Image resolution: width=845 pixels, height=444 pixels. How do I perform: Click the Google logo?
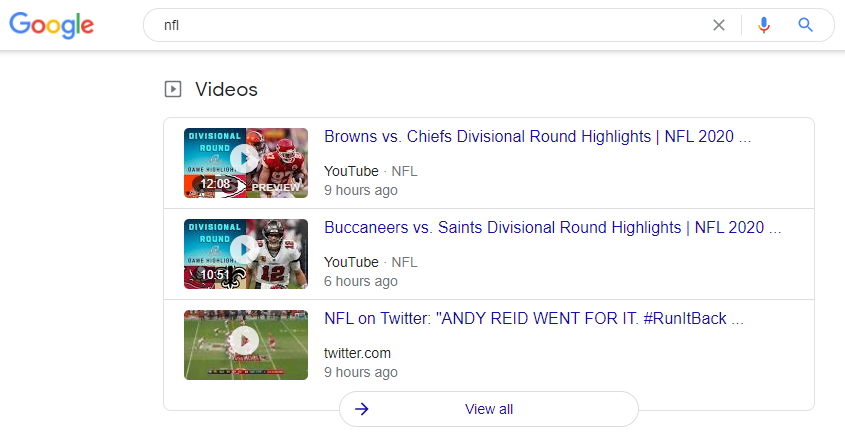point(52,25)
